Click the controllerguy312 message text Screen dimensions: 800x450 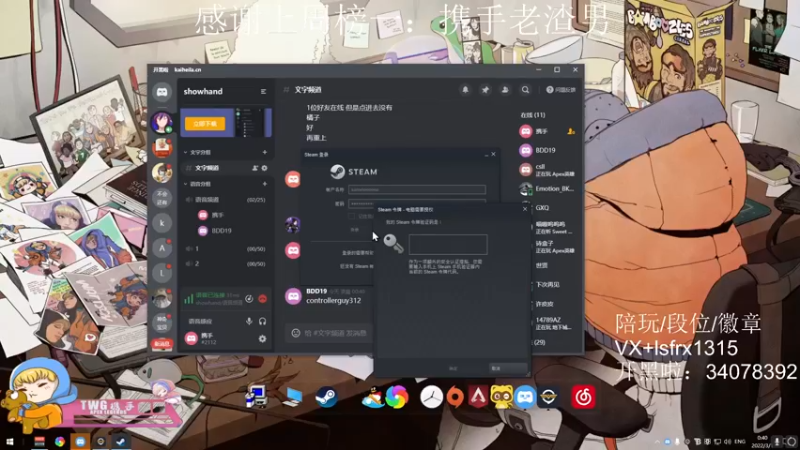pyautogui.click(x=334, y=301)
